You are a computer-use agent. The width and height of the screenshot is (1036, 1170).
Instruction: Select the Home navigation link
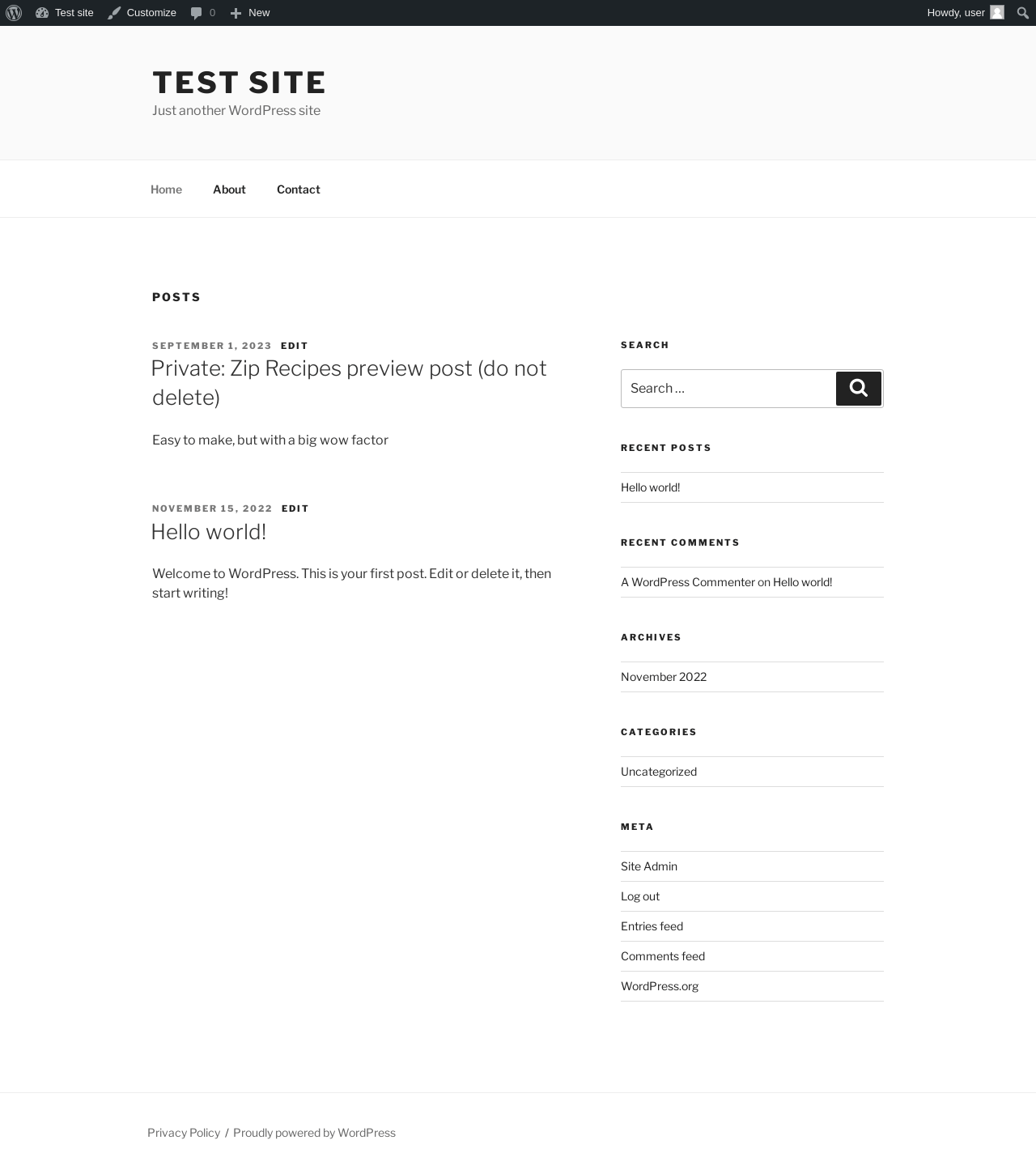166,189
